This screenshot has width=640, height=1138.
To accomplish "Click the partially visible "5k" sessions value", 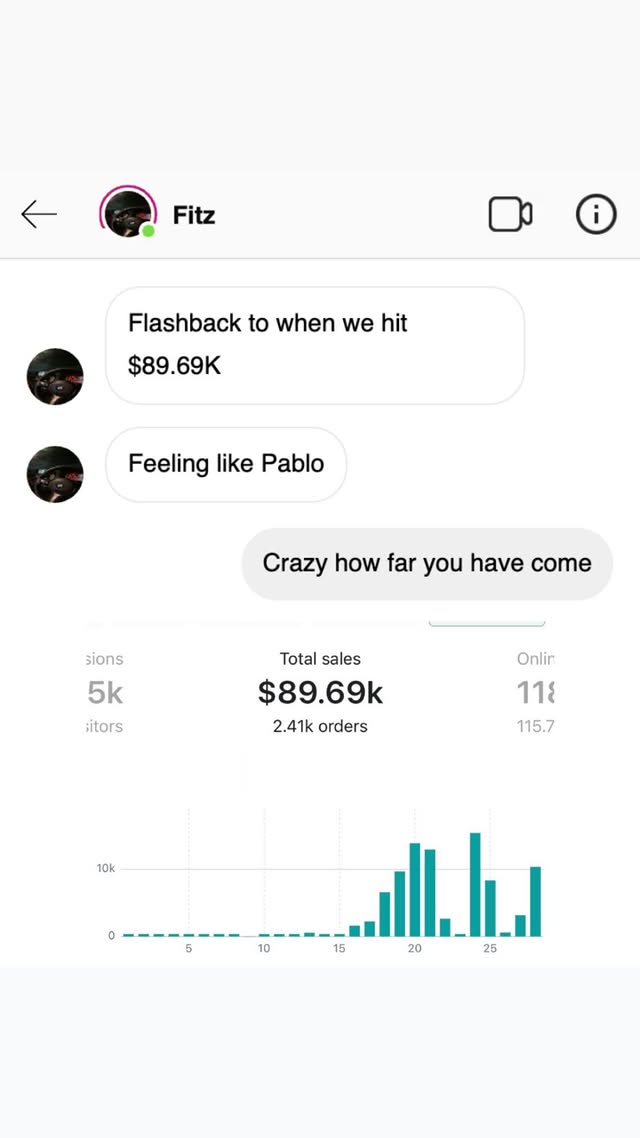I will tap(106, 692).
